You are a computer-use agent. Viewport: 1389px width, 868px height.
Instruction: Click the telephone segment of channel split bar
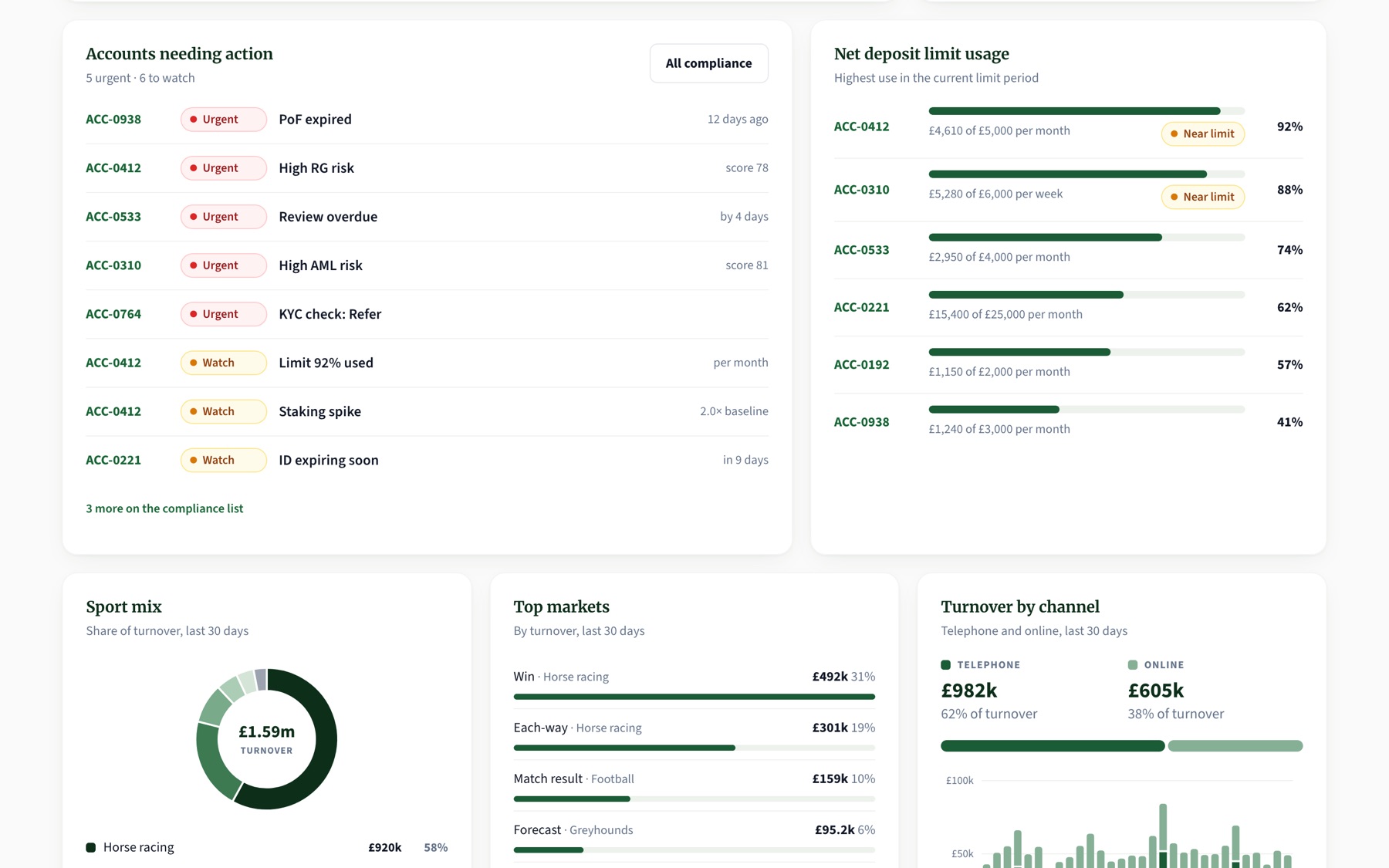click(x=1053, y=746)
